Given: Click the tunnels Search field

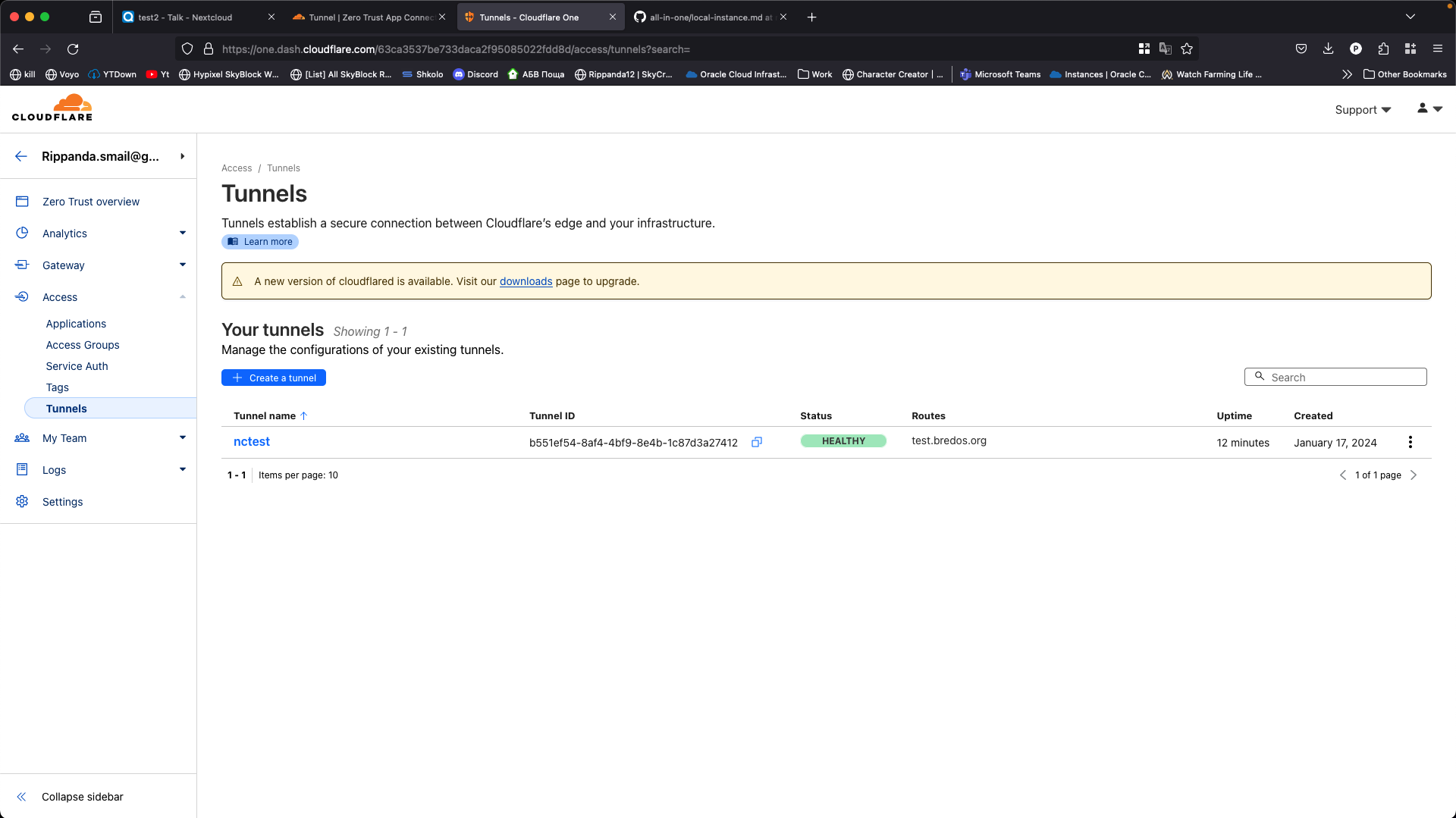Looking at the screenshot, I should (1335, 377).
